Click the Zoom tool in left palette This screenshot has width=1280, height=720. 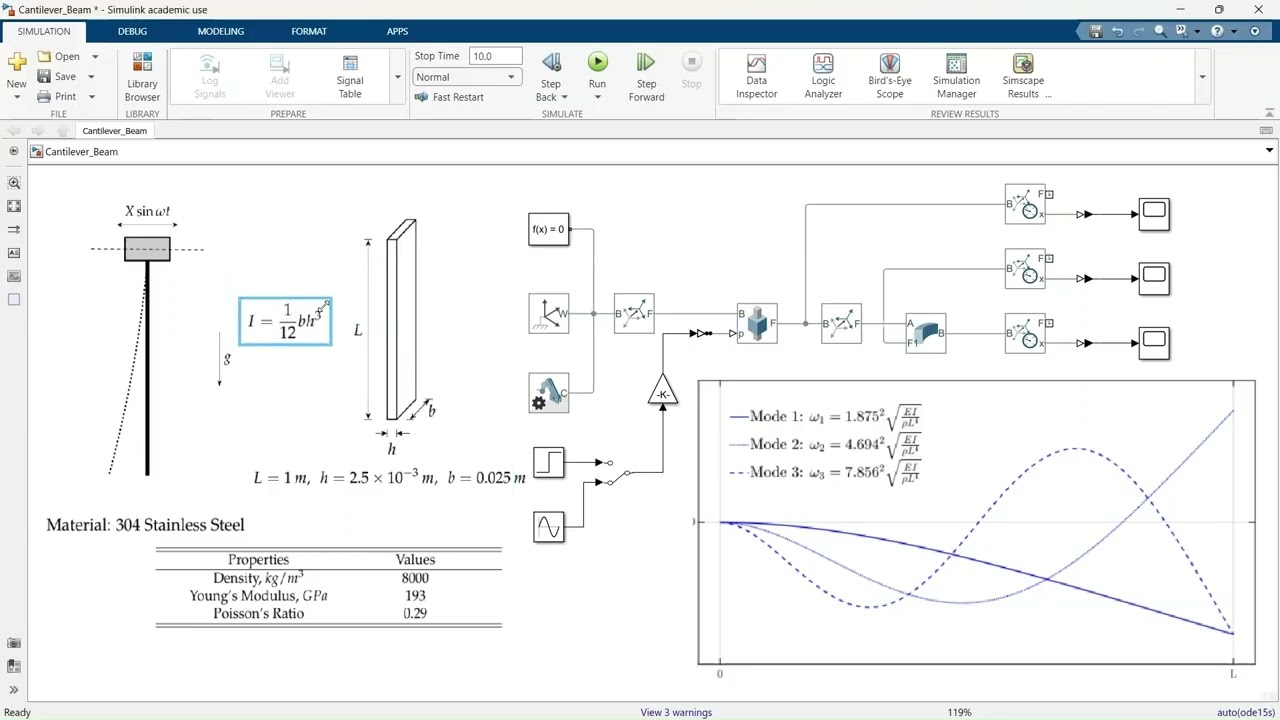click(x=14, y=183)
